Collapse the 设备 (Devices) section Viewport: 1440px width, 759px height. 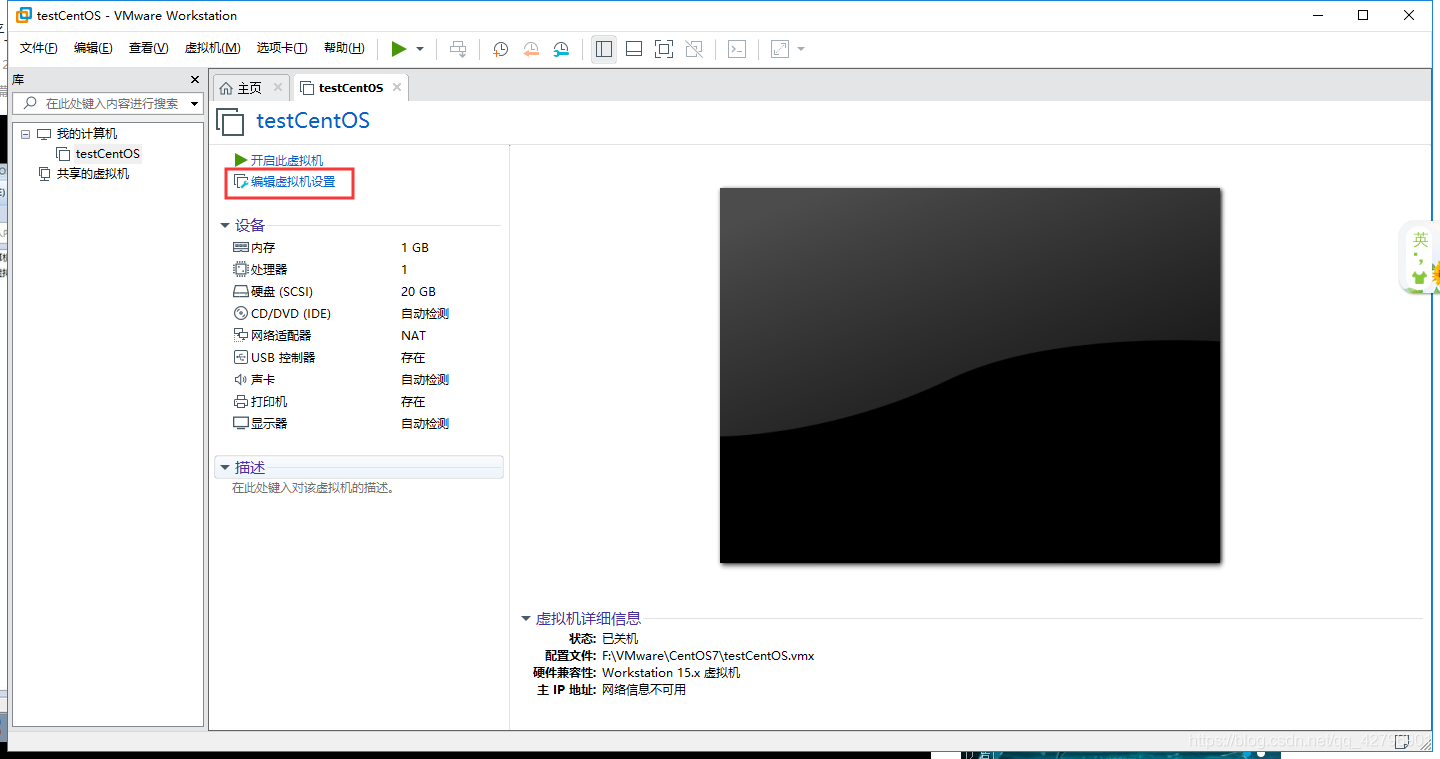click(x=225, y=225)
